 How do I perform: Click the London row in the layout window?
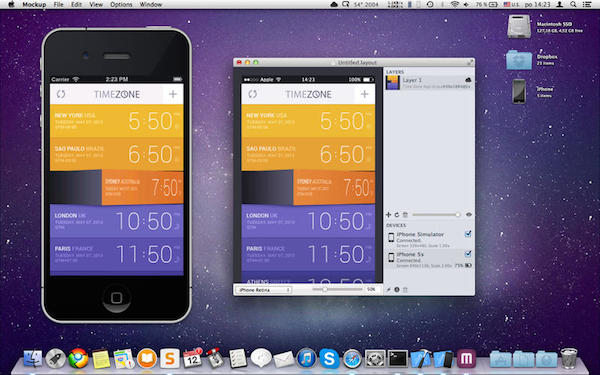click(308, 221)
